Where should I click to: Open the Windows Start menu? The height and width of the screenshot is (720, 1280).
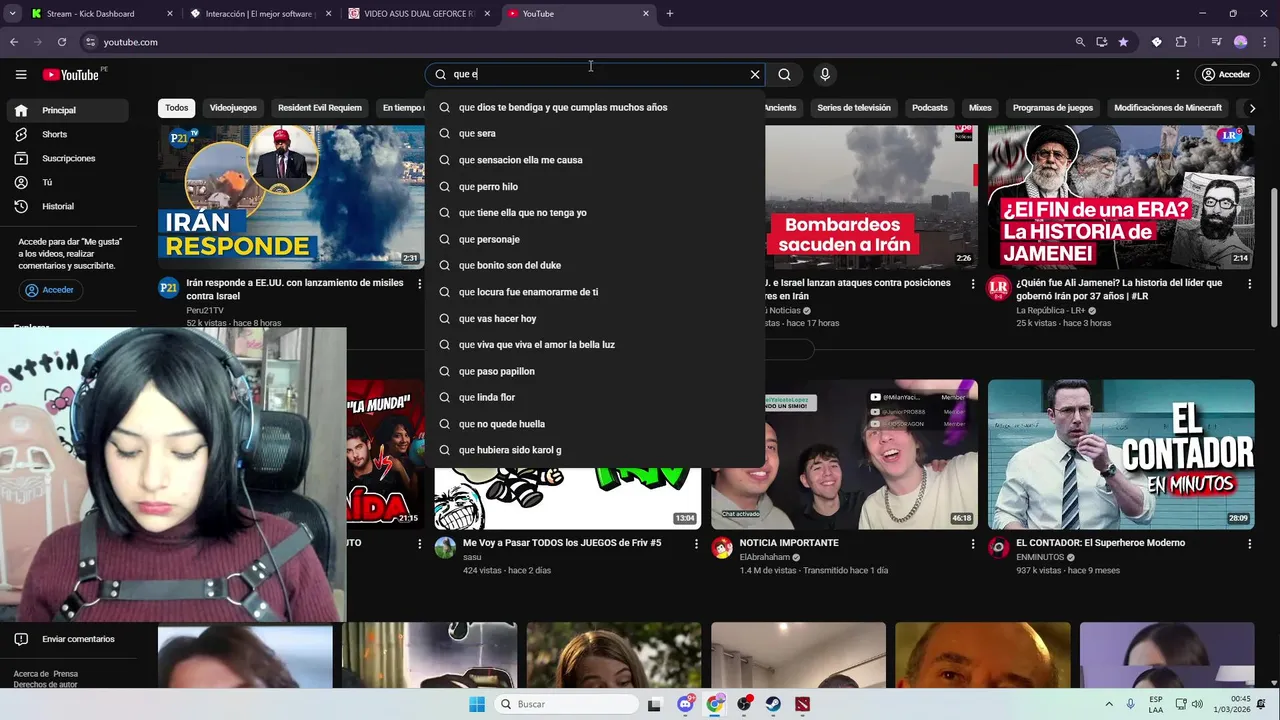pos(477,704)
